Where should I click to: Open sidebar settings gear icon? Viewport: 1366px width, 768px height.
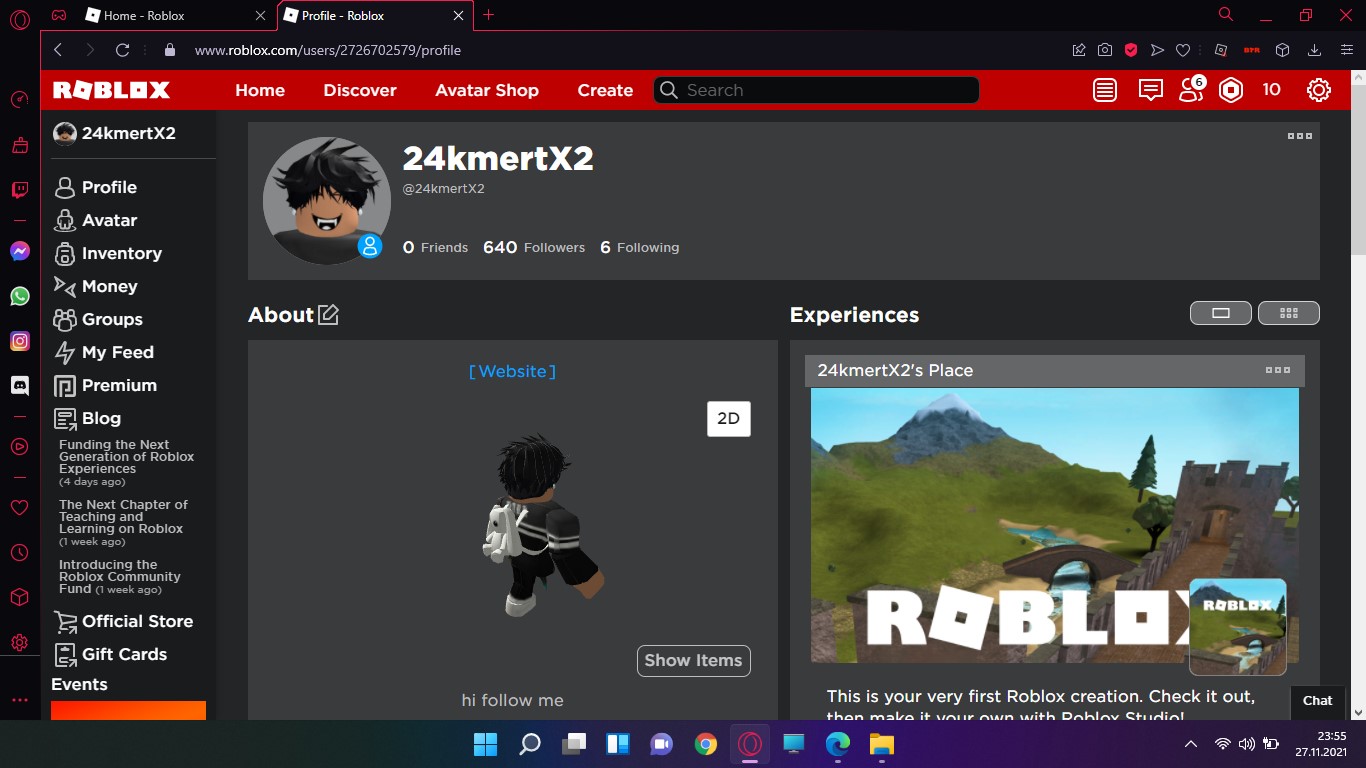tap(19, 642)
